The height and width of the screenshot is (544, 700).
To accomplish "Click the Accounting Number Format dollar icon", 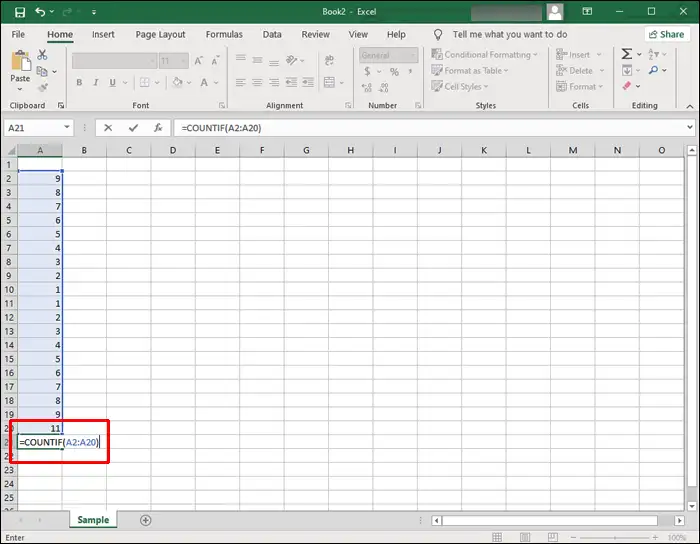I will pos(367,71).
